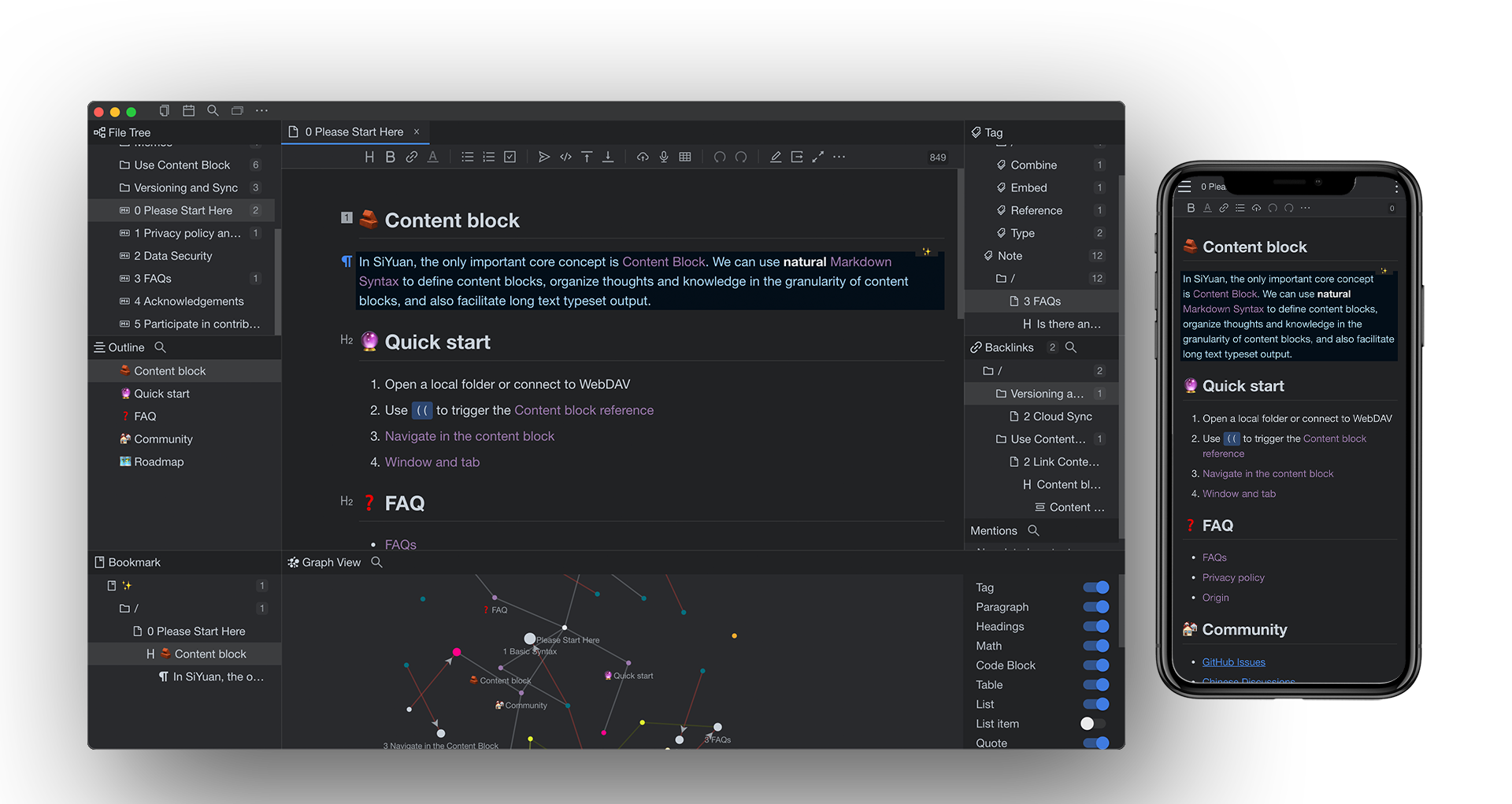
Task: Click the Graph View panel header
Action: [324, 562]
